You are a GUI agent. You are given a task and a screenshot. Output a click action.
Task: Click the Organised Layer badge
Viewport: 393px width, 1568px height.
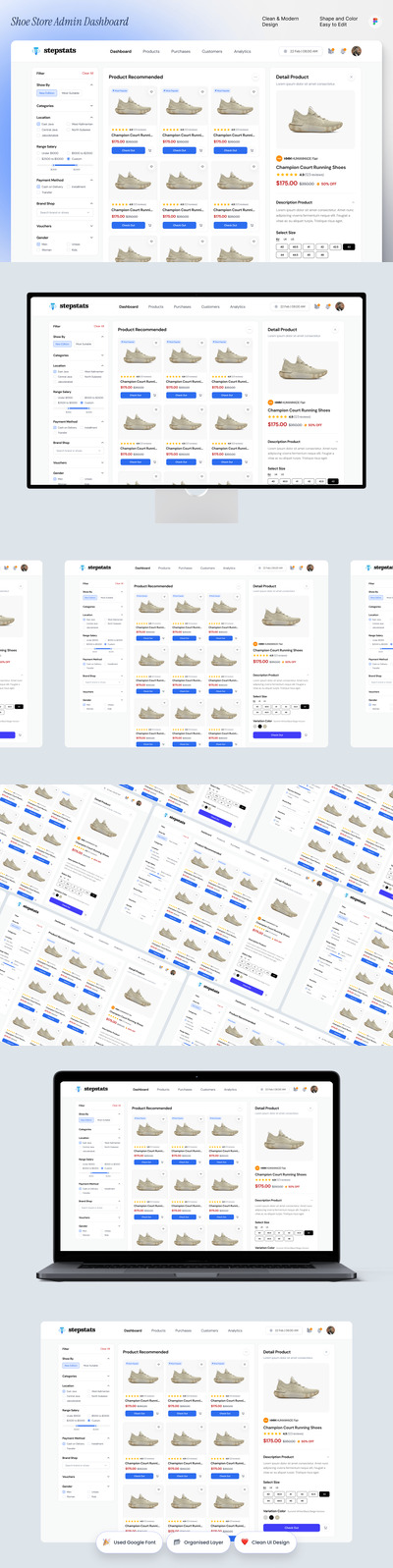198,1542
